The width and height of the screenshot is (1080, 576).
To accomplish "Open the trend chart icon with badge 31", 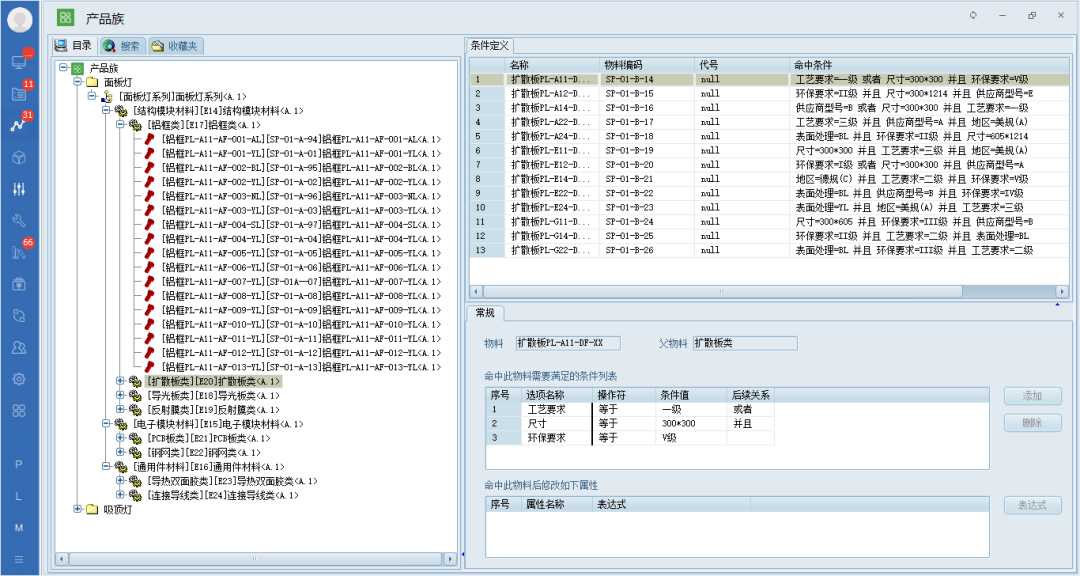I will tap(19, 125).
